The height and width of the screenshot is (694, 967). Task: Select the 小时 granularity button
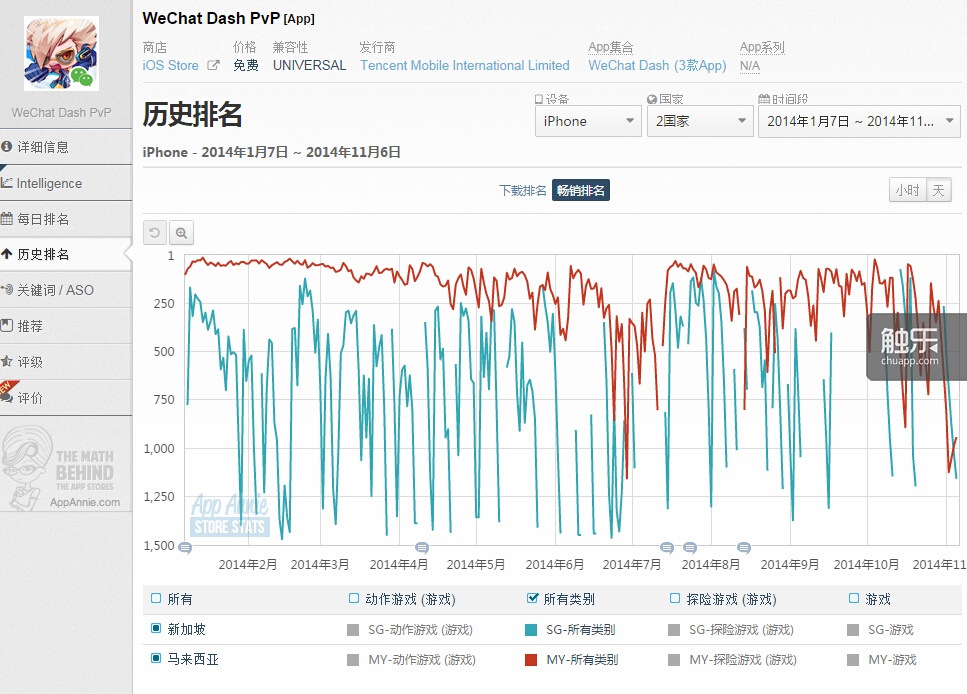pos(907,190)
